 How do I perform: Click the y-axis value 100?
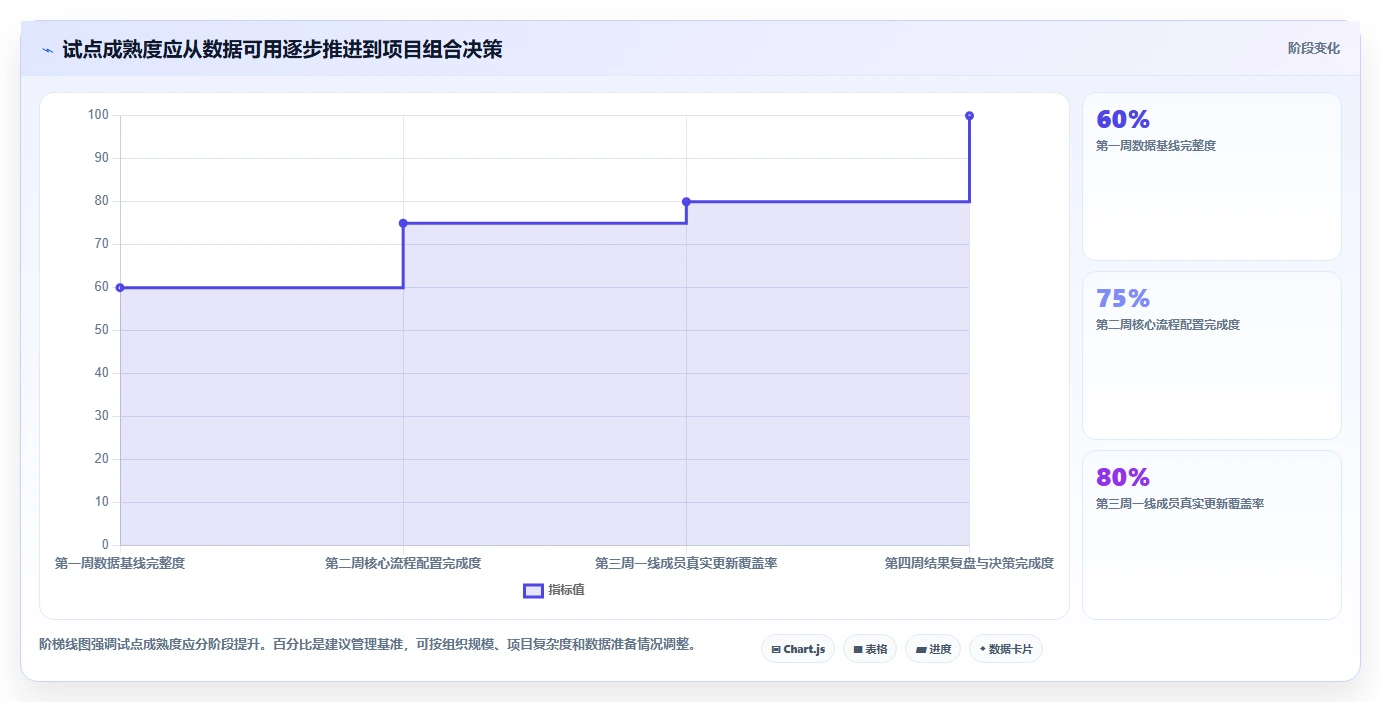point(98,115)
